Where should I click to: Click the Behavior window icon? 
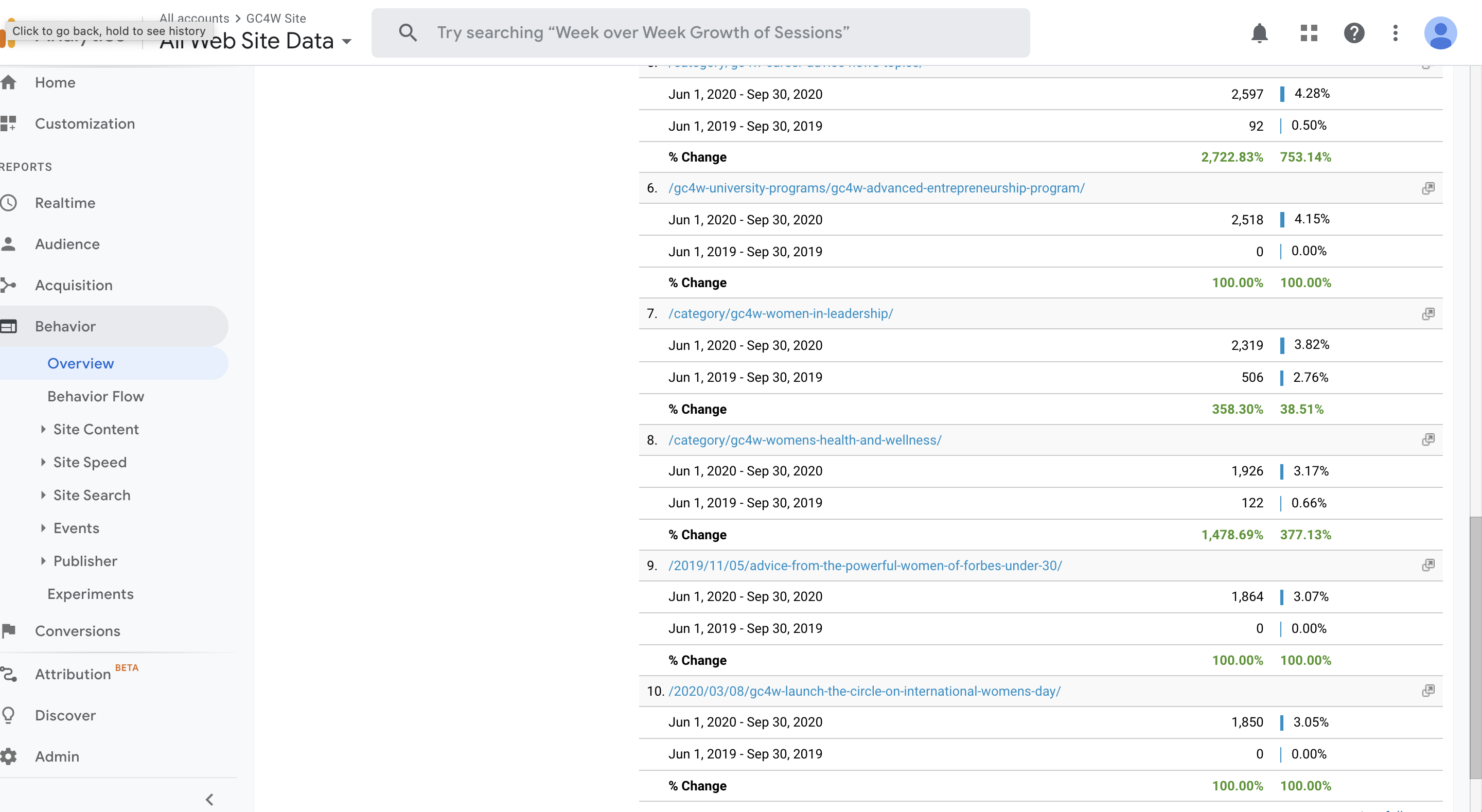coord(9,326)
